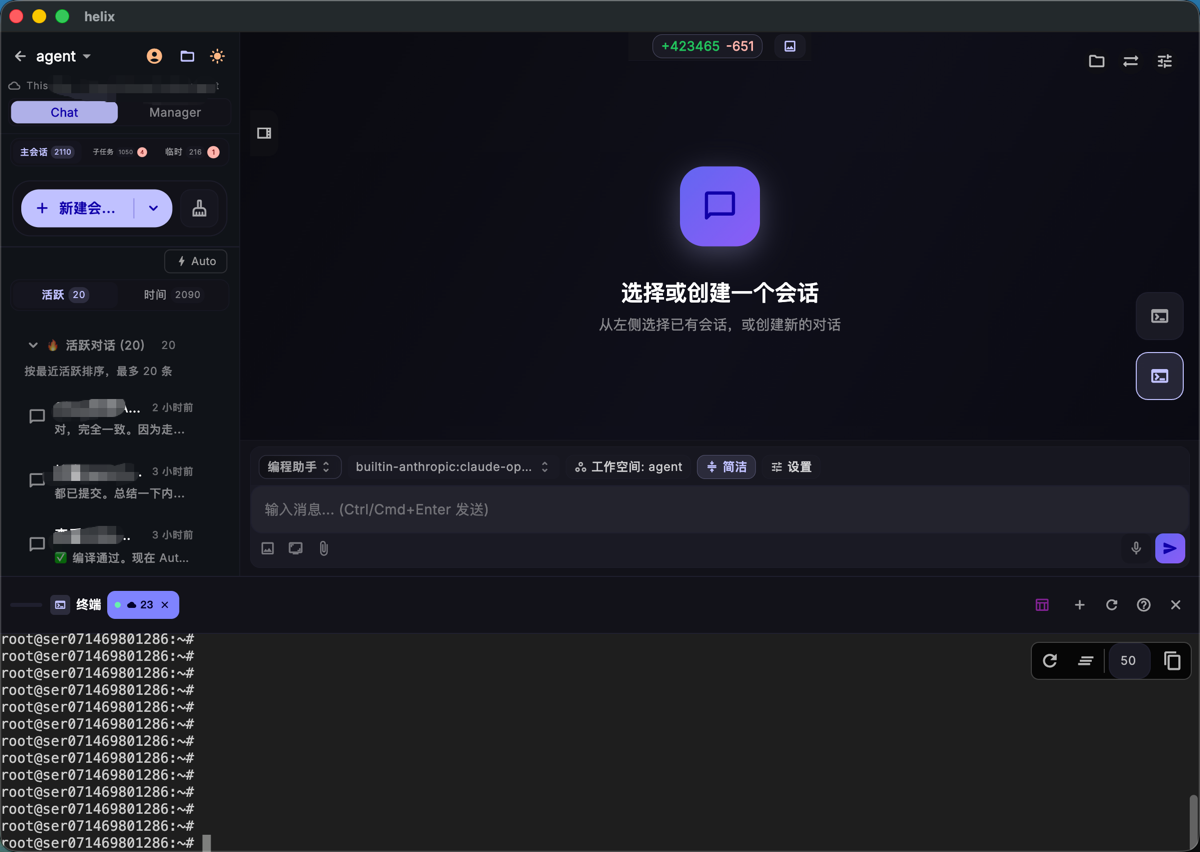Switch to the 时间 2090 tab
1200x852 pixels.
tap(172, 295)
